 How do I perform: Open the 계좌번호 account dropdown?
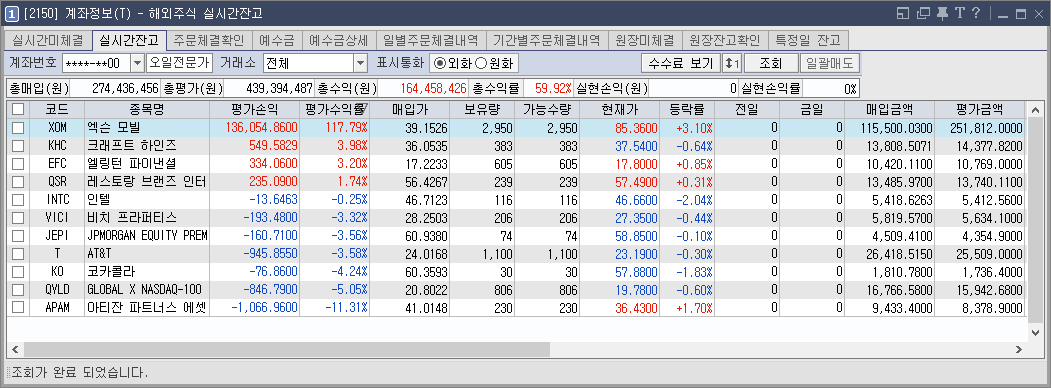point(137,64)
